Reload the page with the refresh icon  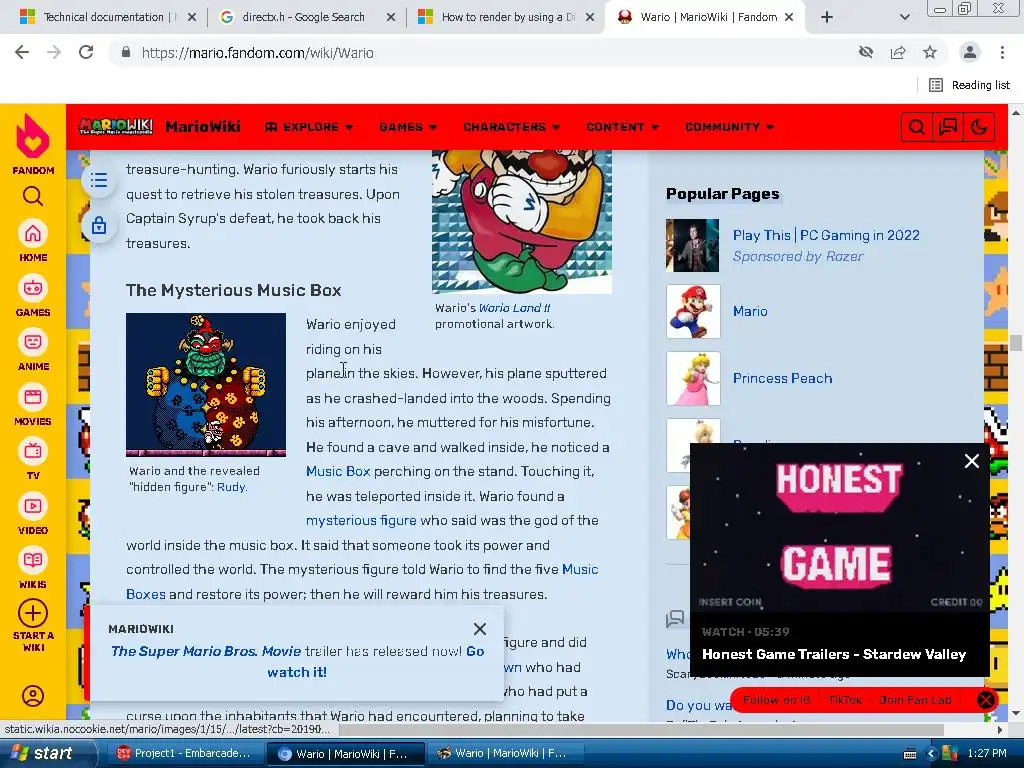pos(86,52)
